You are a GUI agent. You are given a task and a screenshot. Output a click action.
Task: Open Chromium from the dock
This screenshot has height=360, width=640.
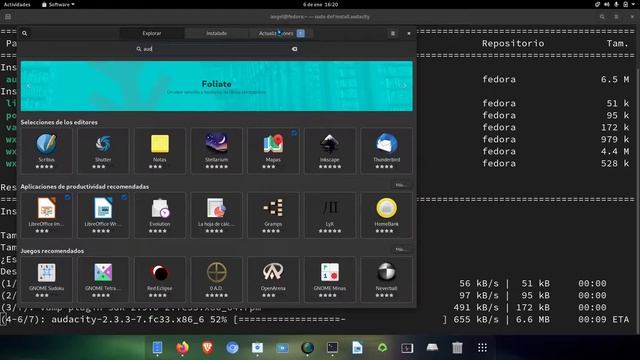[232, 347]
